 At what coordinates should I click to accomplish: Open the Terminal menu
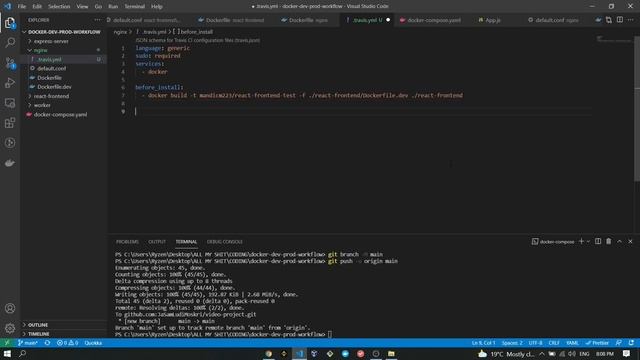tap(135, 7)
